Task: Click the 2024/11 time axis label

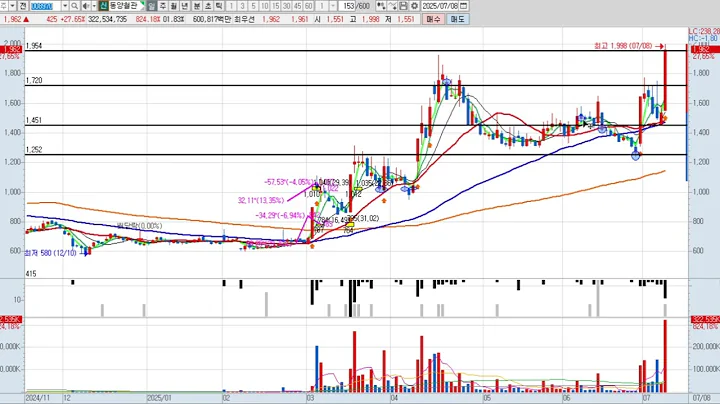Action: [x=38, y=398]
